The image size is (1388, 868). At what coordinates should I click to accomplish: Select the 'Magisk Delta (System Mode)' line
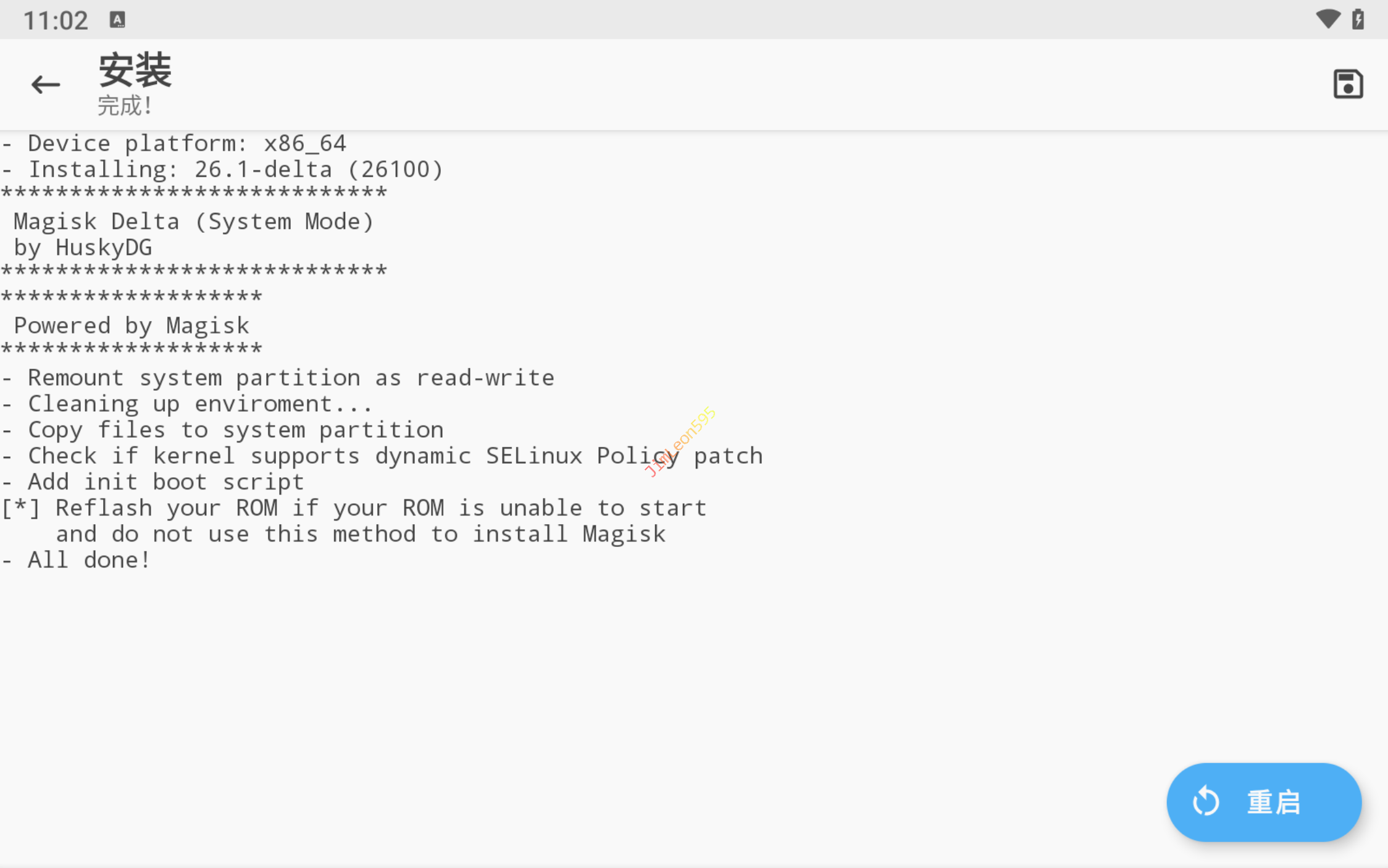(x=193, y=221)
